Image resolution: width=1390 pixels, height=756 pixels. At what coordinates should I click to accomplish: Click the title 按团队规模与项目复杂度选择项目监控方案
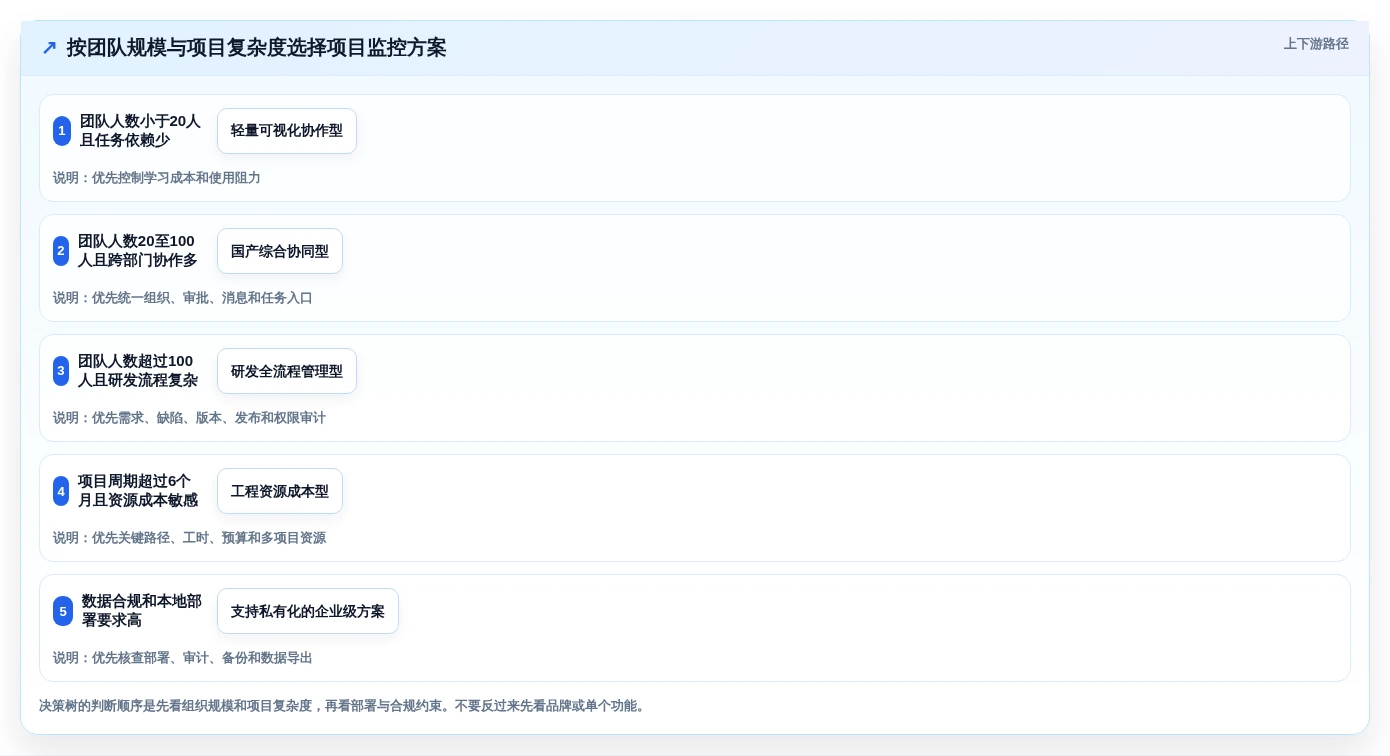(256, 48)
